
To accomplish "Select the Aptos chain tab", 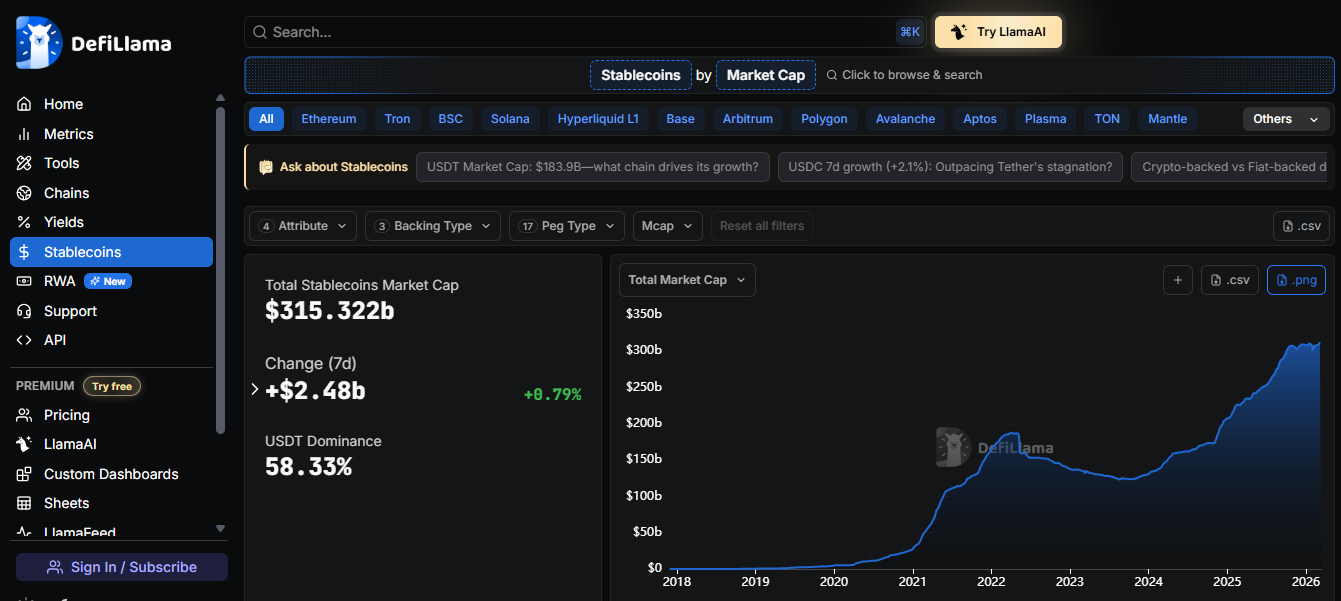I will point(980,119).
